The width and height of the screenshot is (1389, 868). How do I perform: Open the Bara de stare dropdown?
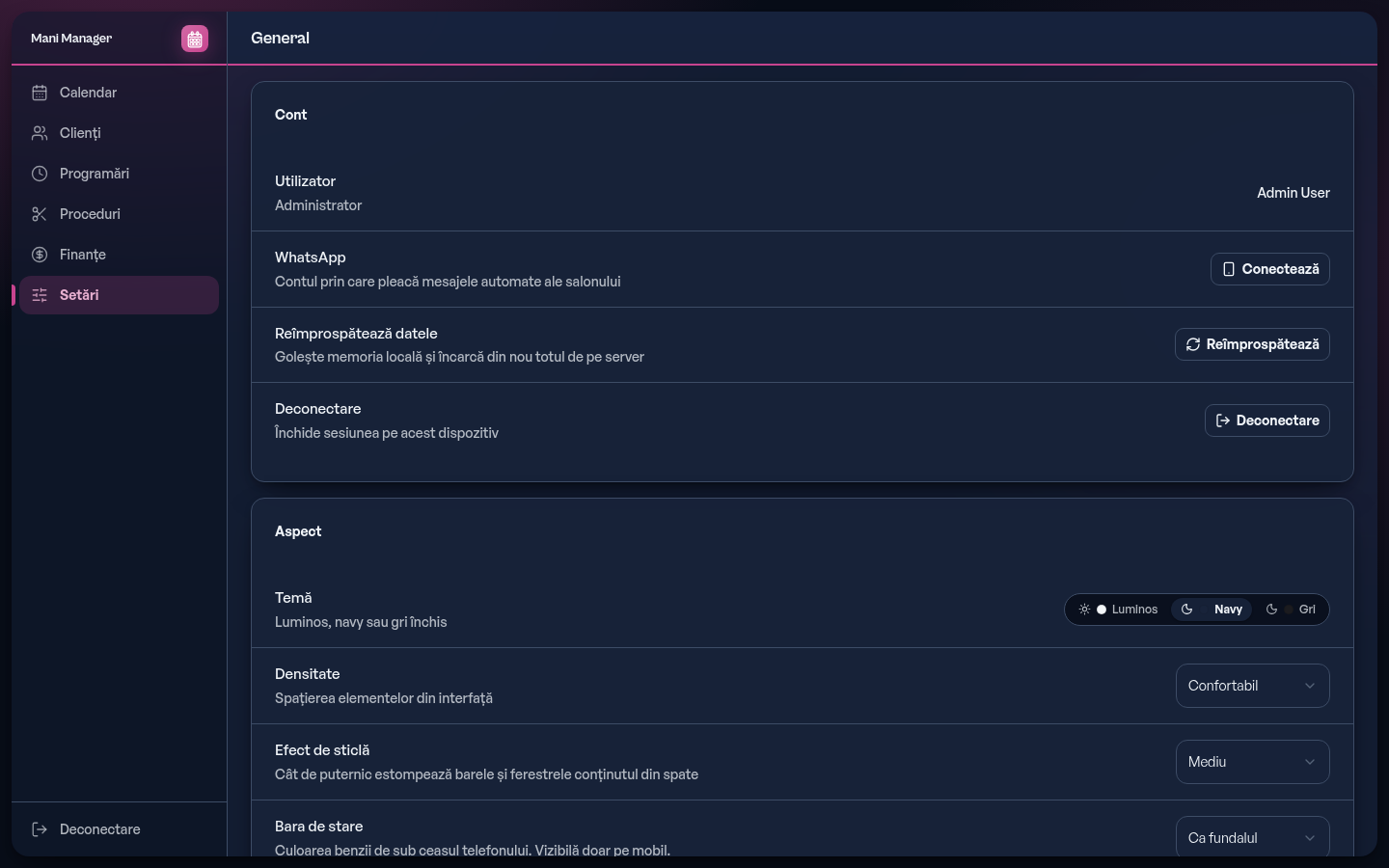1252,836
